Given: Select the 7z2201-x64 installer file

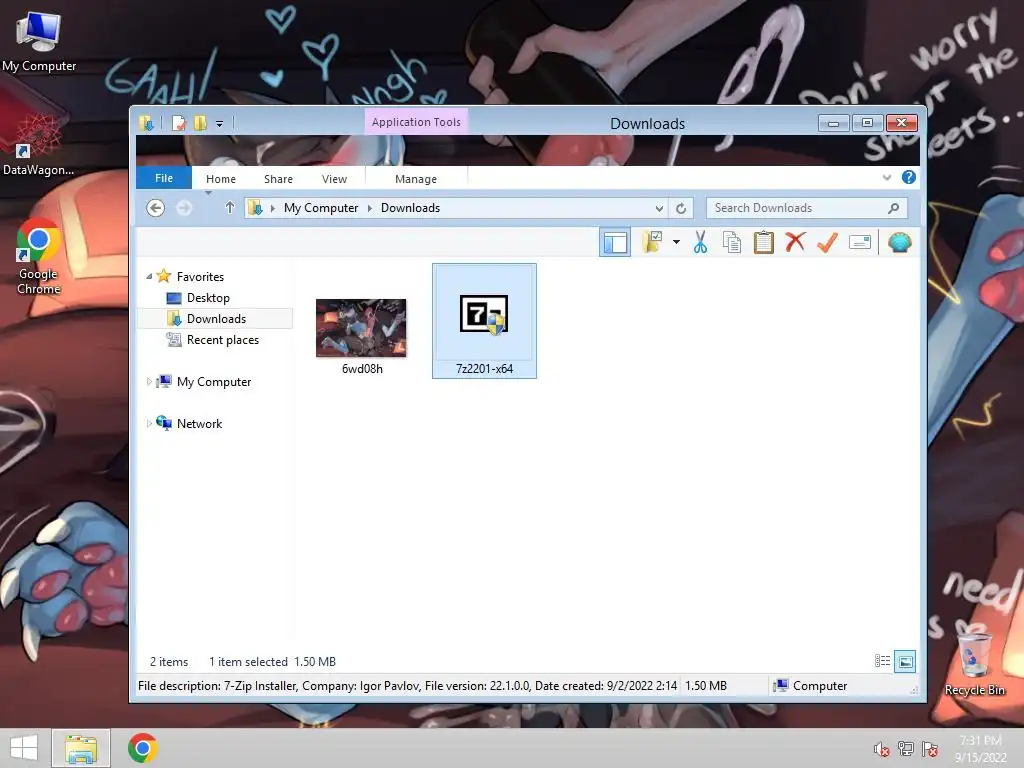Looking at the screenshot, I should click(484, 321).
